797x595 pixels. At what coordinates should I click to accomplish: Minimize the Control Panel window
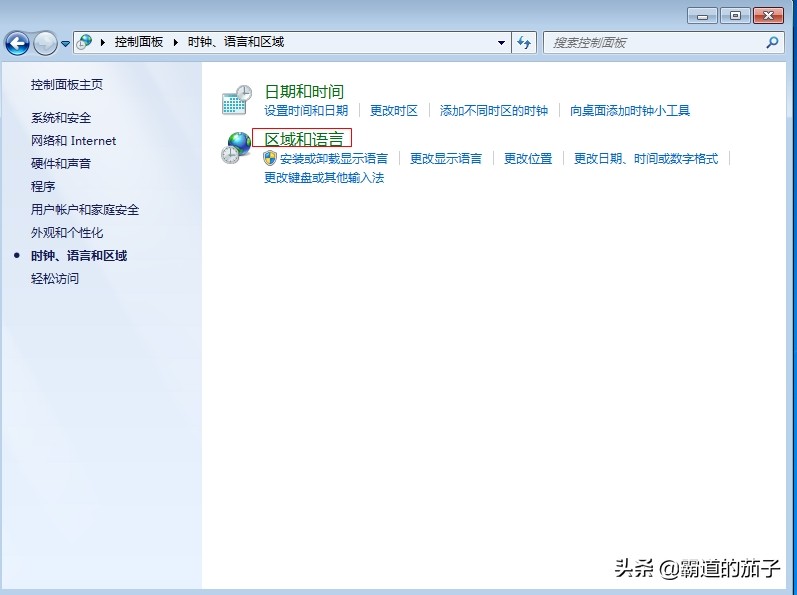(702, 16)
